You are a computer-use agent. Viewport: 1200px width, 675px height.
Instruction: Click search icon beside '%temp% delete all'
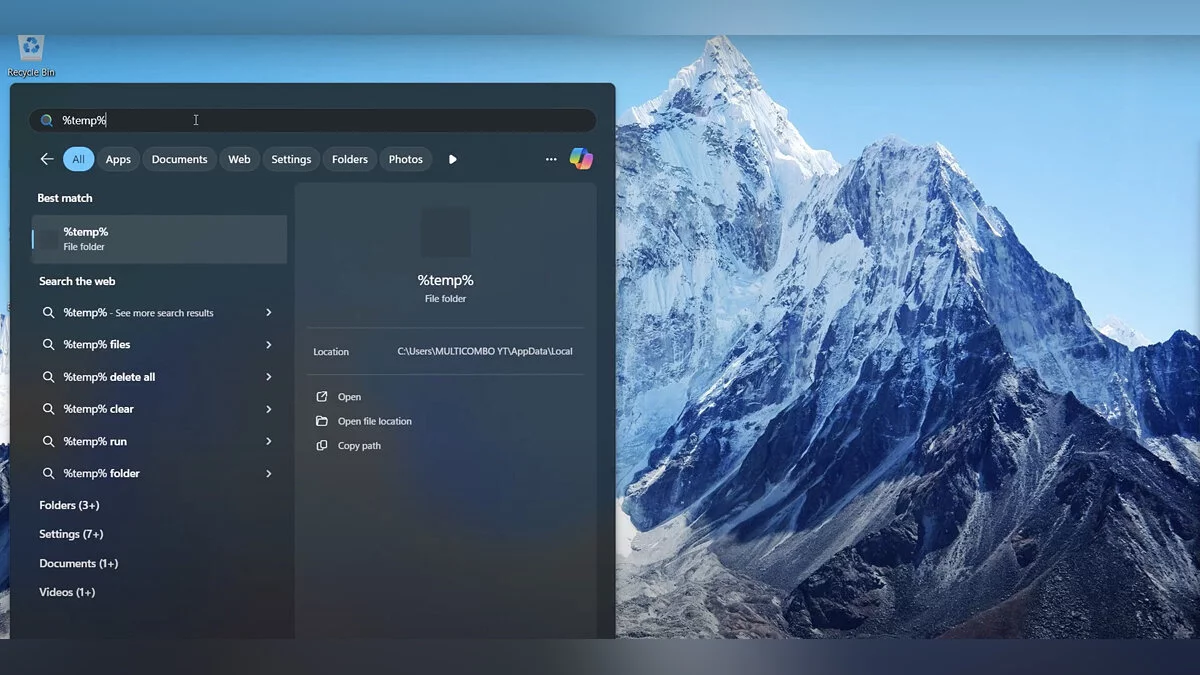pos(48,377)
